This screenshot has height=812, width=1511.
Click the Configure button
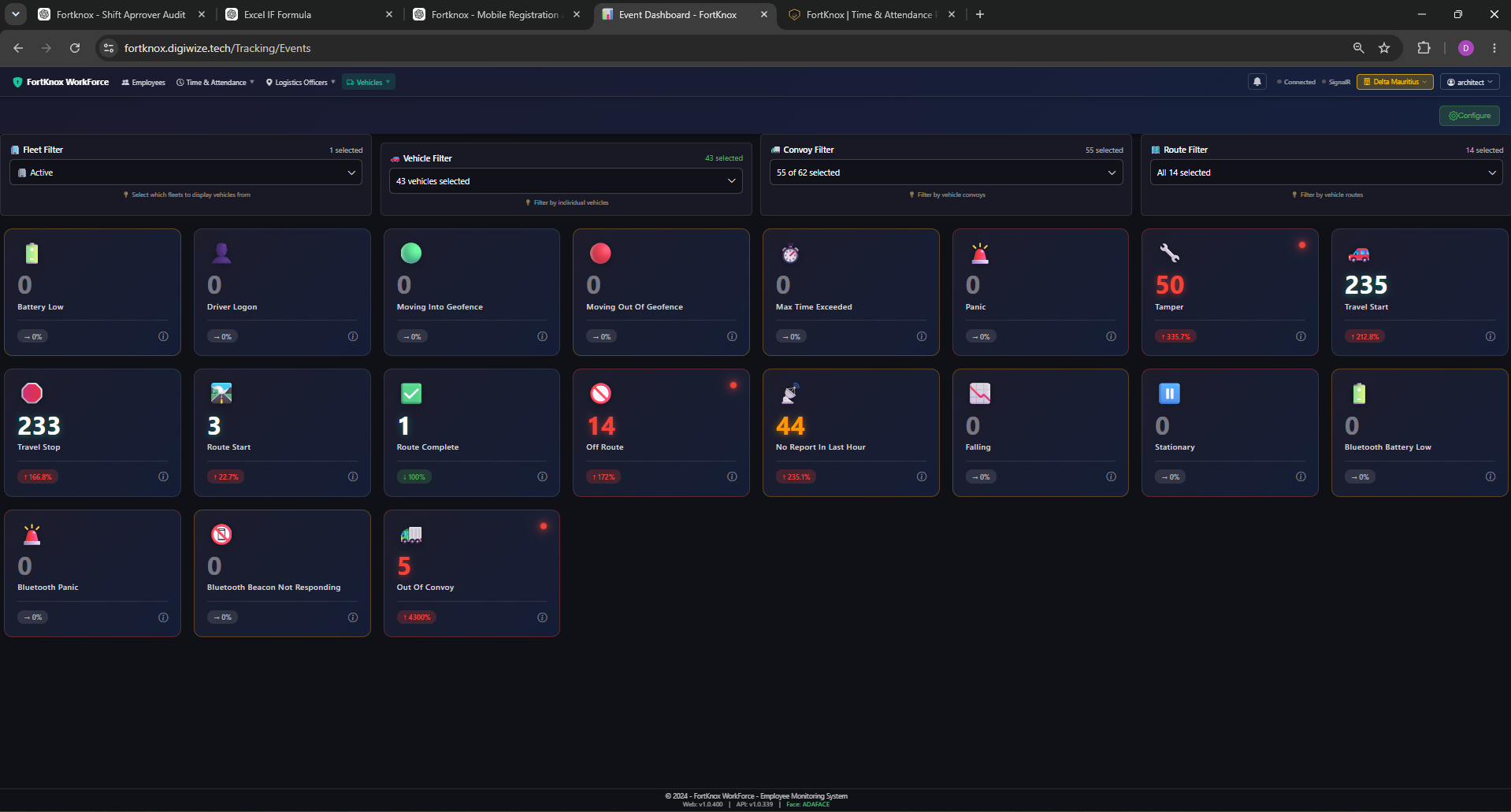[x=1469, y=116]
